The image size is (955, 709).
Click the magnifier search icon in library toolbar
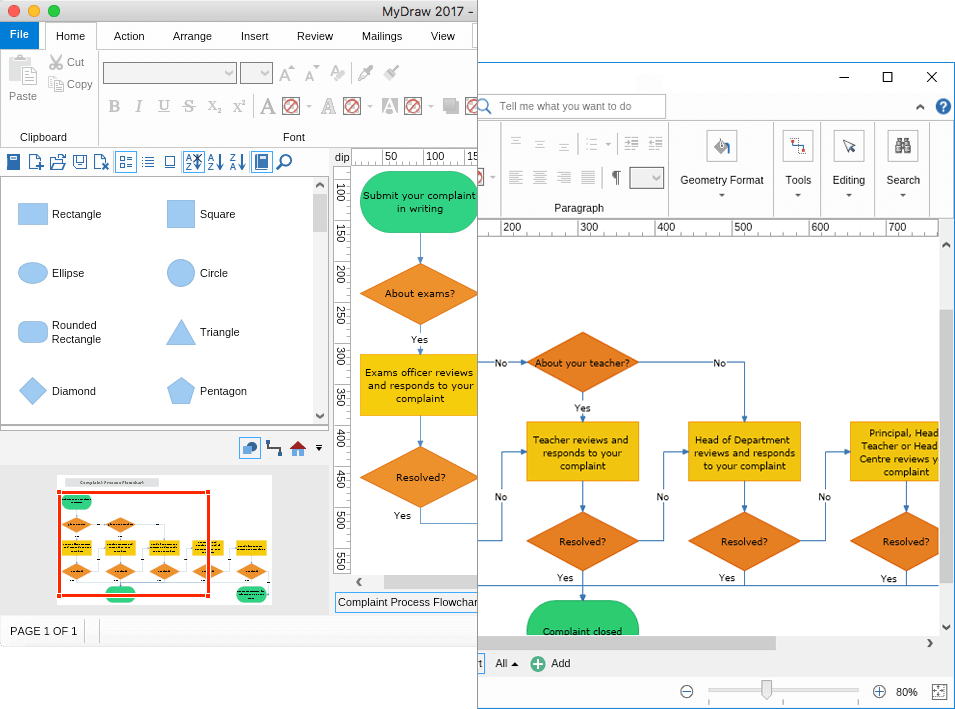284,162
